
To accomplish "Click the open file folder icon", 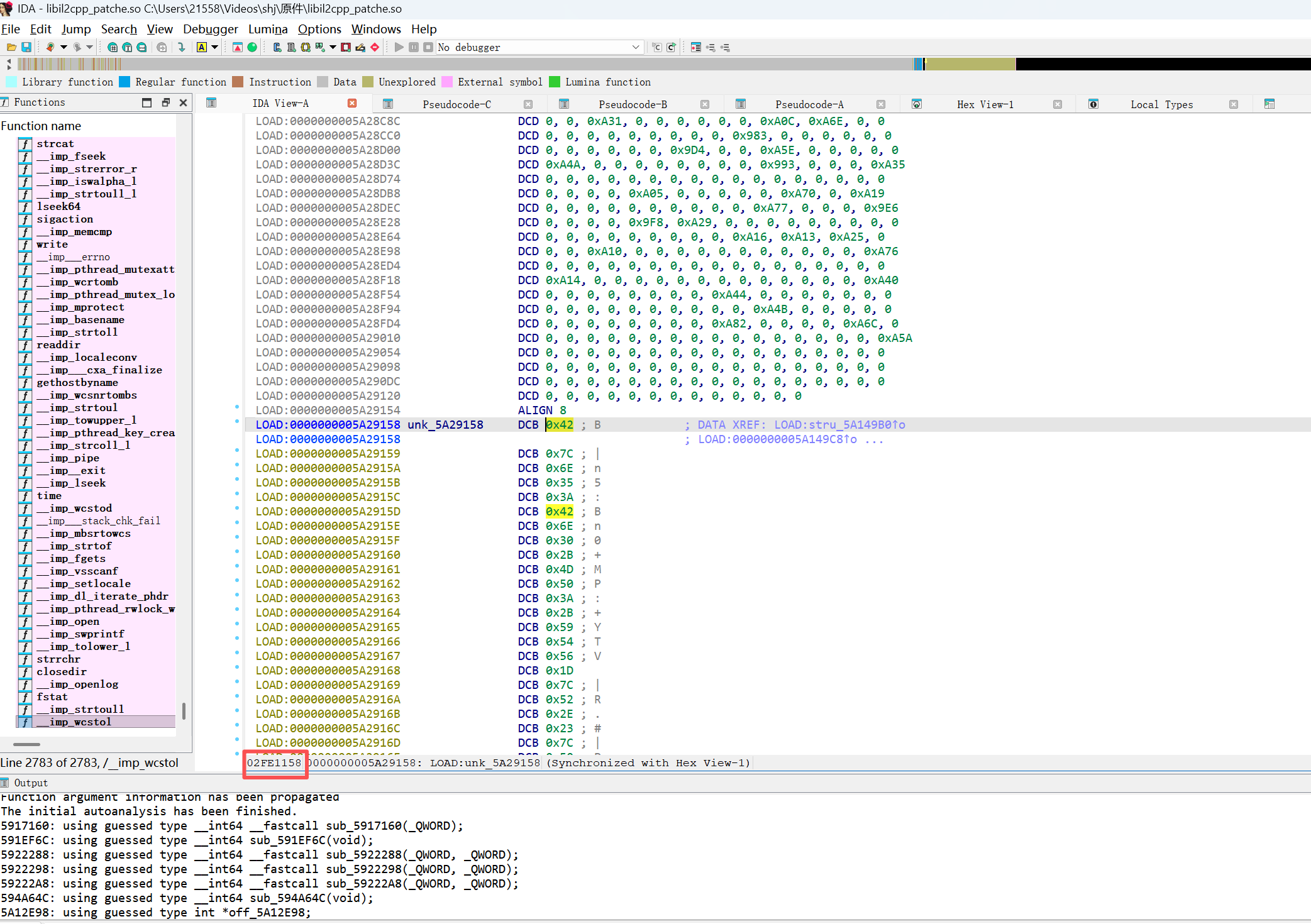I will [11, 47].
